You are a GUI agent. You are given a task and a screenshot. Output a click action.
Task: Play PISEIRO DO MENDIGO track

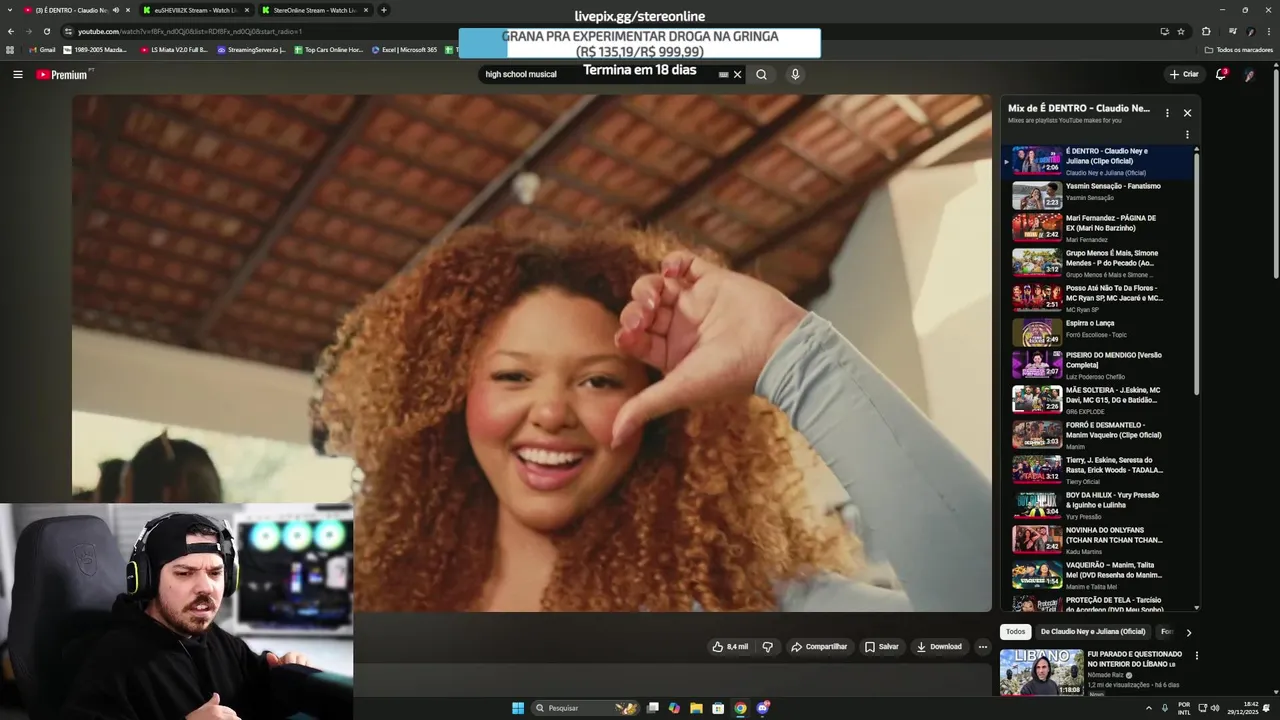(x=1100, y=365)
